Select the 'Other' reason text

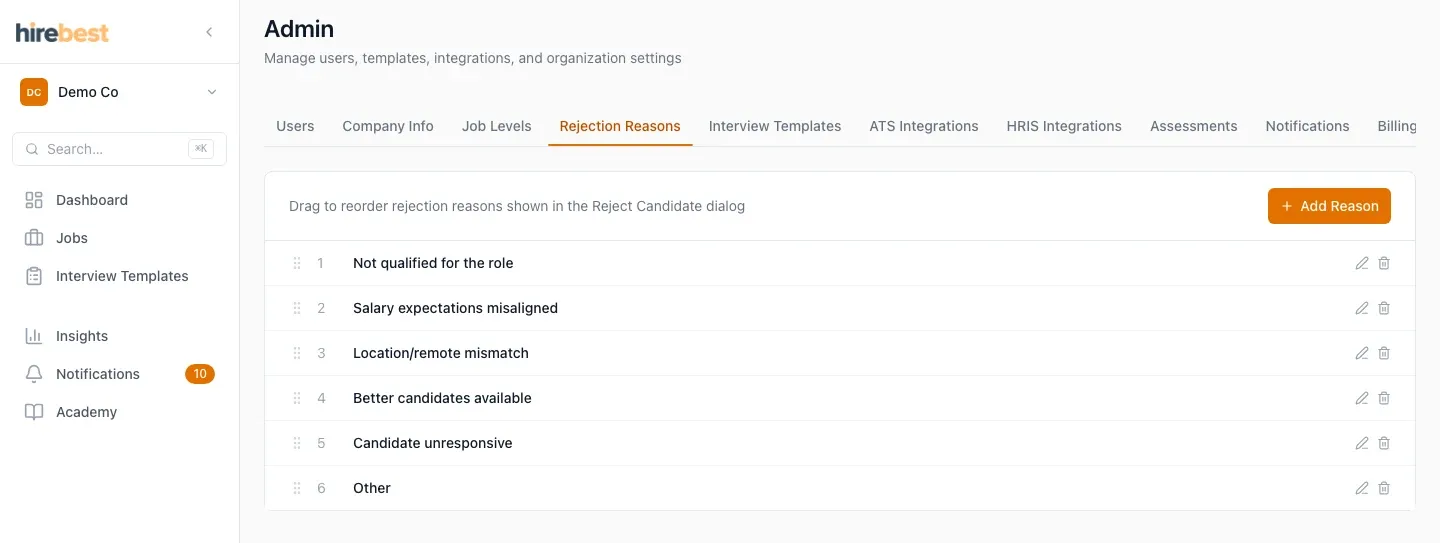point(372,488)
